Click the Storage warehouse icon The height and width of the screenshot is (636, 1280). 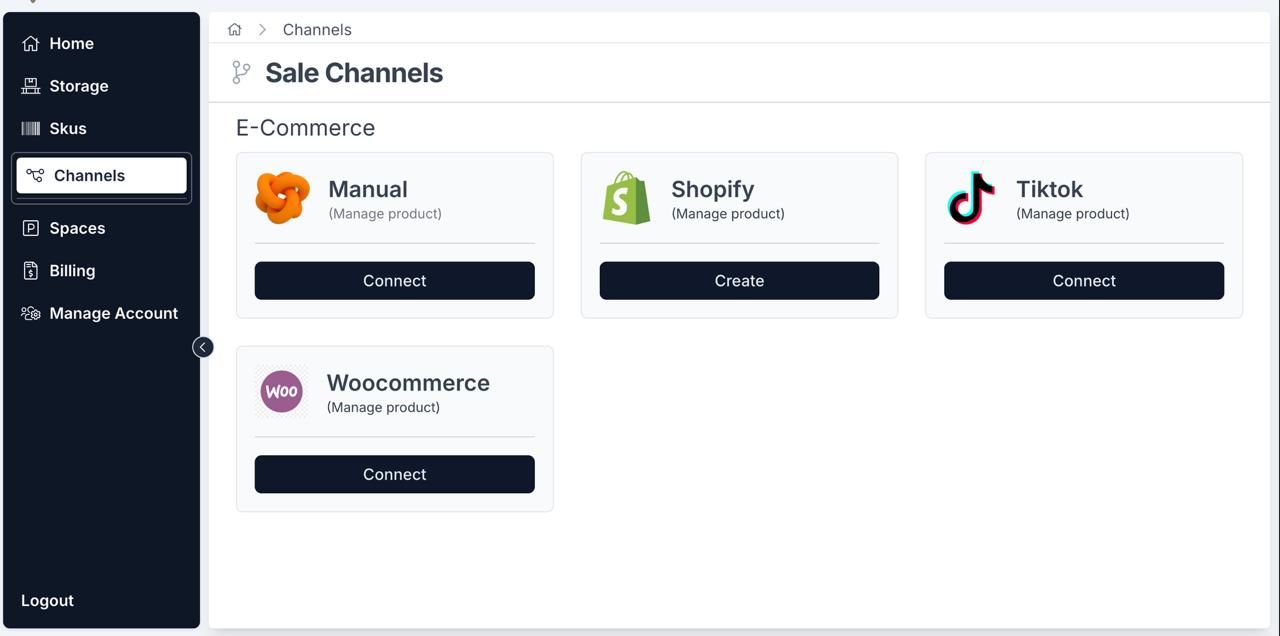pyautogui.click(x=31, y=86)
